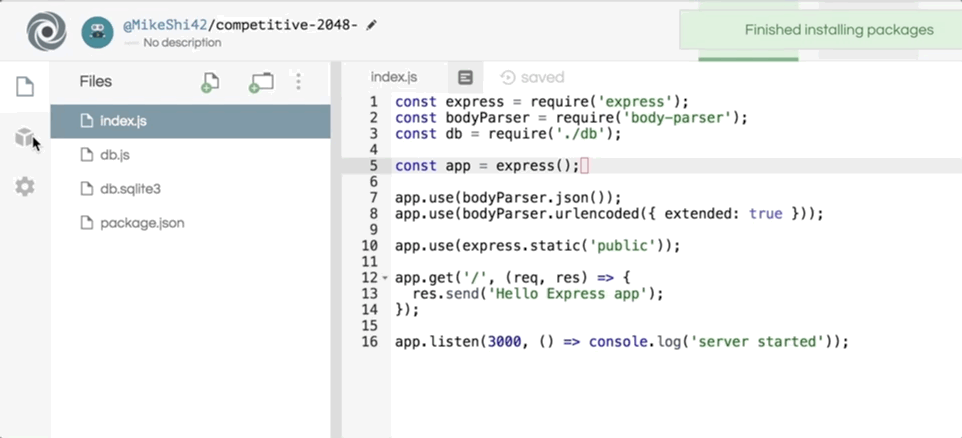Select index.js in the file list

(x=190, y=121)
